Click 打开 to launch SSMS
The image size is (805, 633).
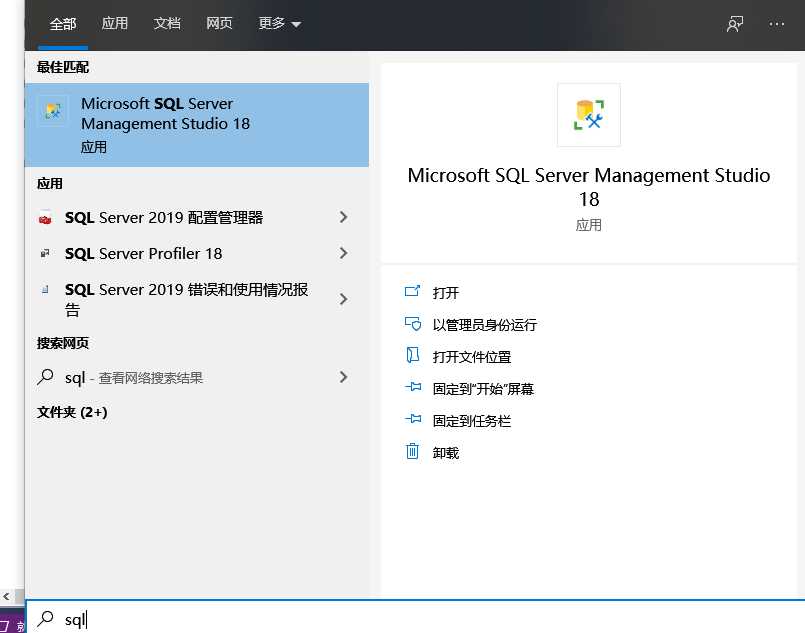(445, 293)
